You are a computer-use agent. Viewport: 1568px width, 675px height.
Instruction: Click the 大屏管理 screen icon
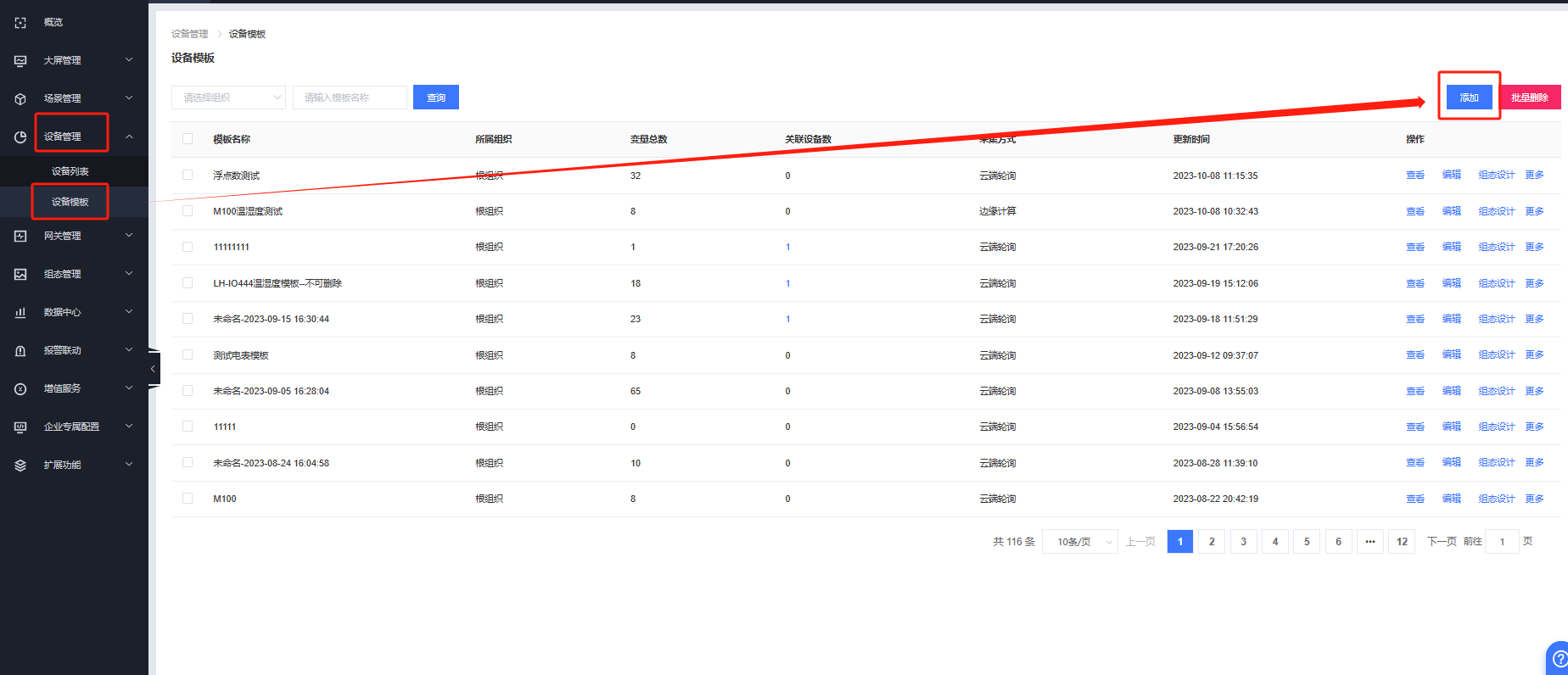20,61
